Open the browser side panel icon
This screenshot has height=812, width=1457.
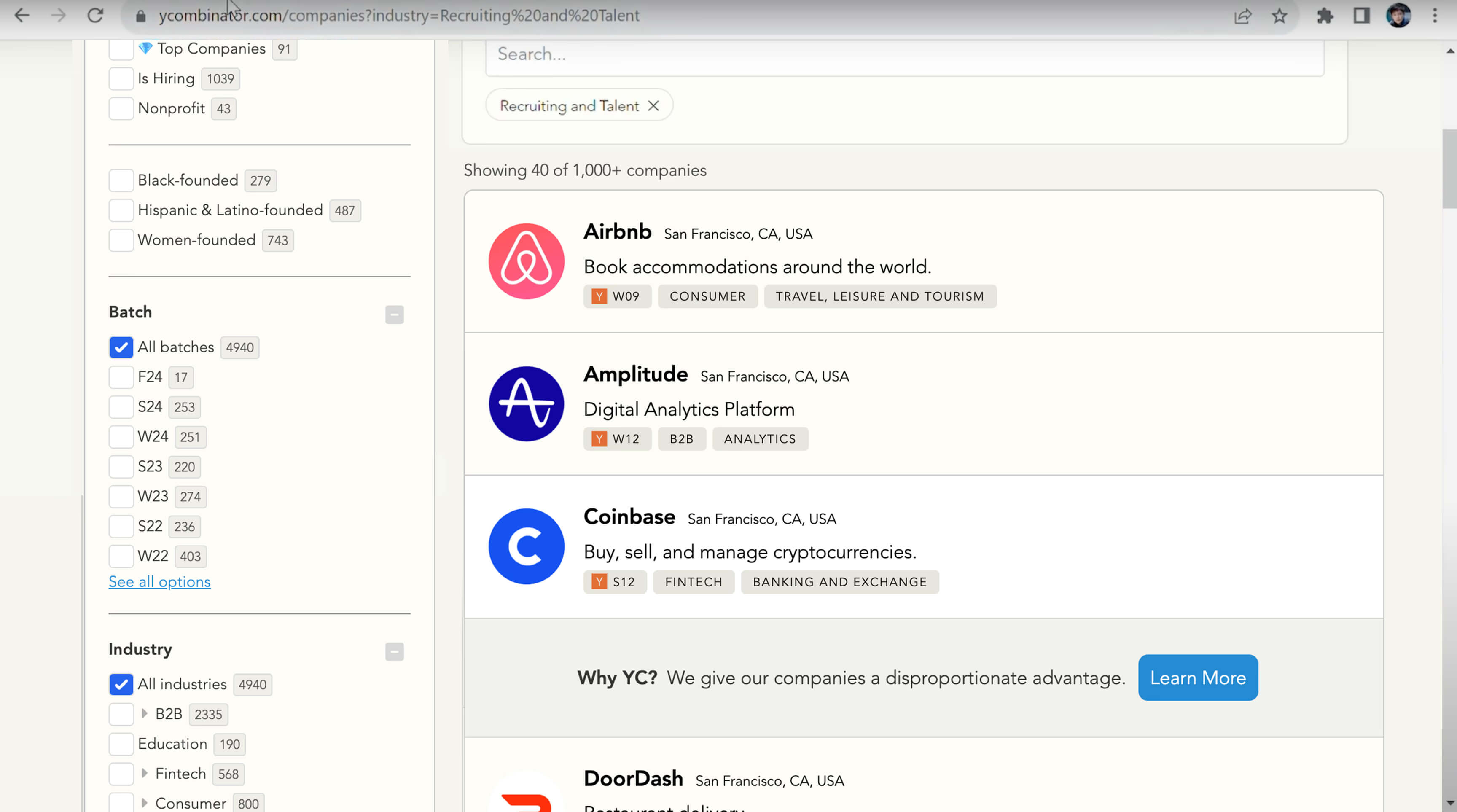coord(1361,15)
